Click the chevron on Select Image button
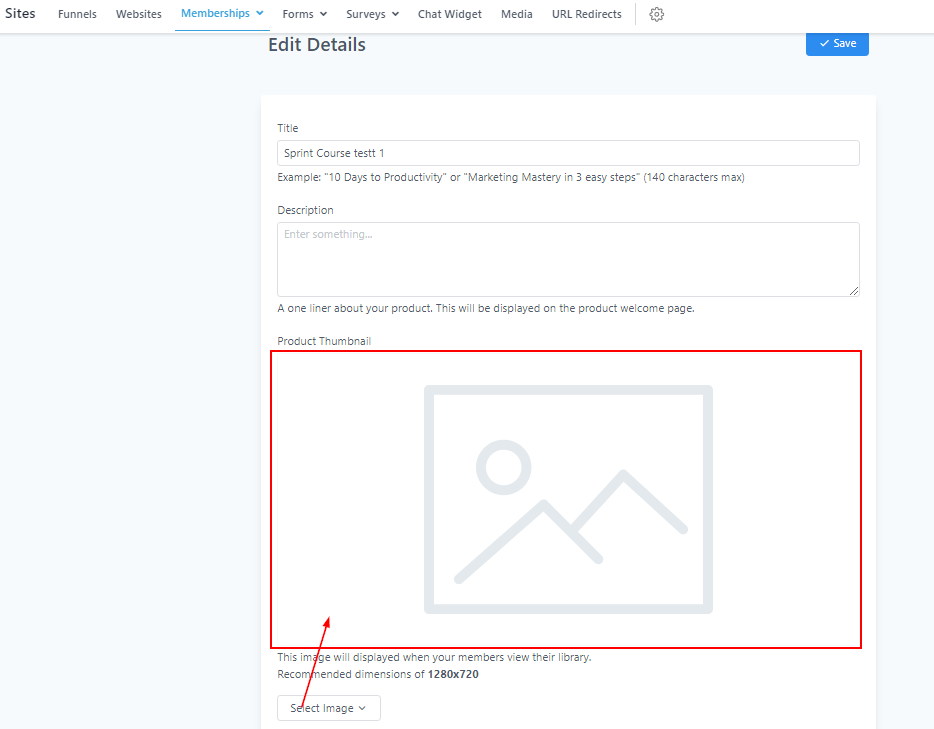934x729 pixels. (362, 709)
